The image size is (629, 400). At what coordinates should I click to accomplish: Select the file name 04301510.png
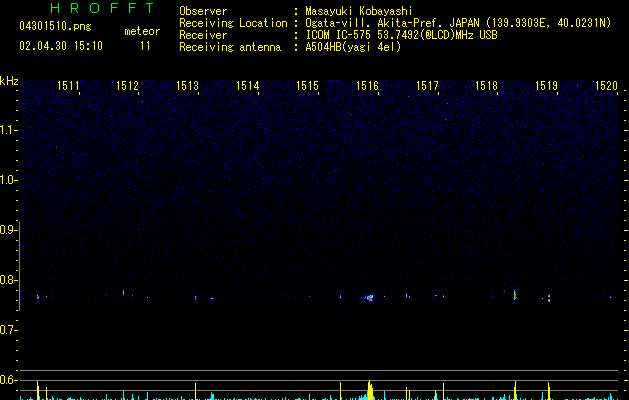pos(55,27)
